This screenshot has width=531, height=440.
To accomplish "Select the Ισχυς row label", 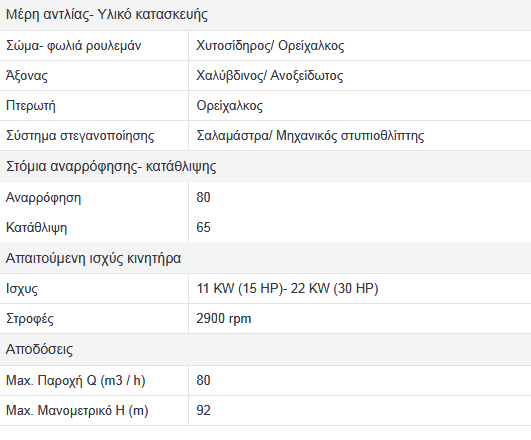I will point(22,289).
